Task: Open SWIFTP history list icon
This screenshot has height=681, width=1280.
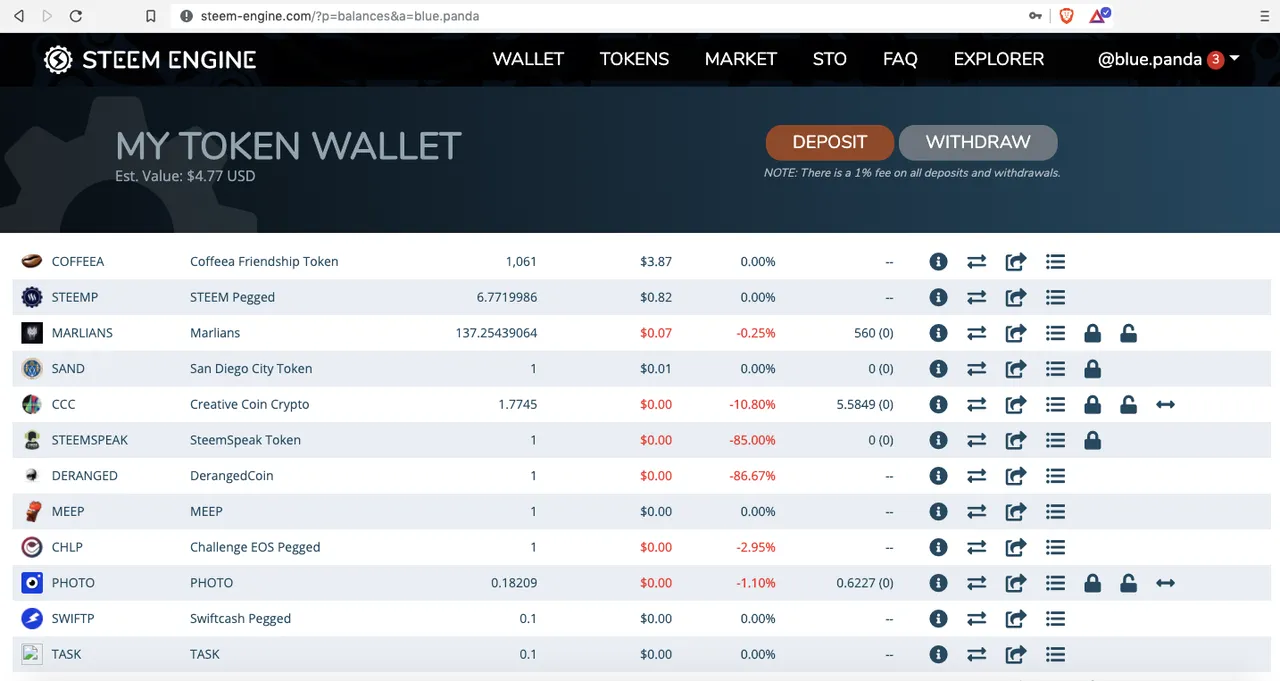Action: tap(1055, 619)
